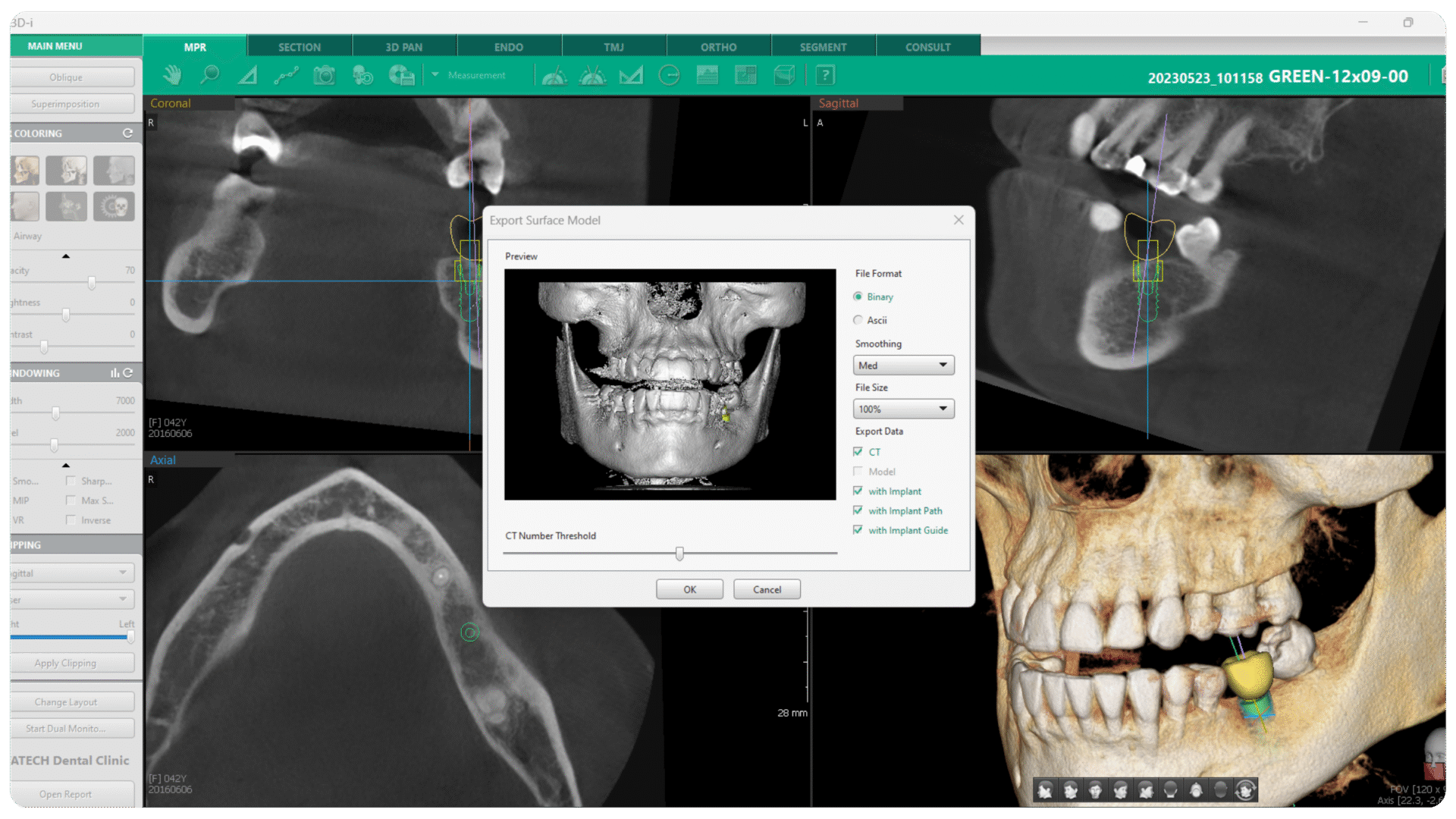Switch to the TMJ tab
The image size is (1456, 819).
[614, 47]
